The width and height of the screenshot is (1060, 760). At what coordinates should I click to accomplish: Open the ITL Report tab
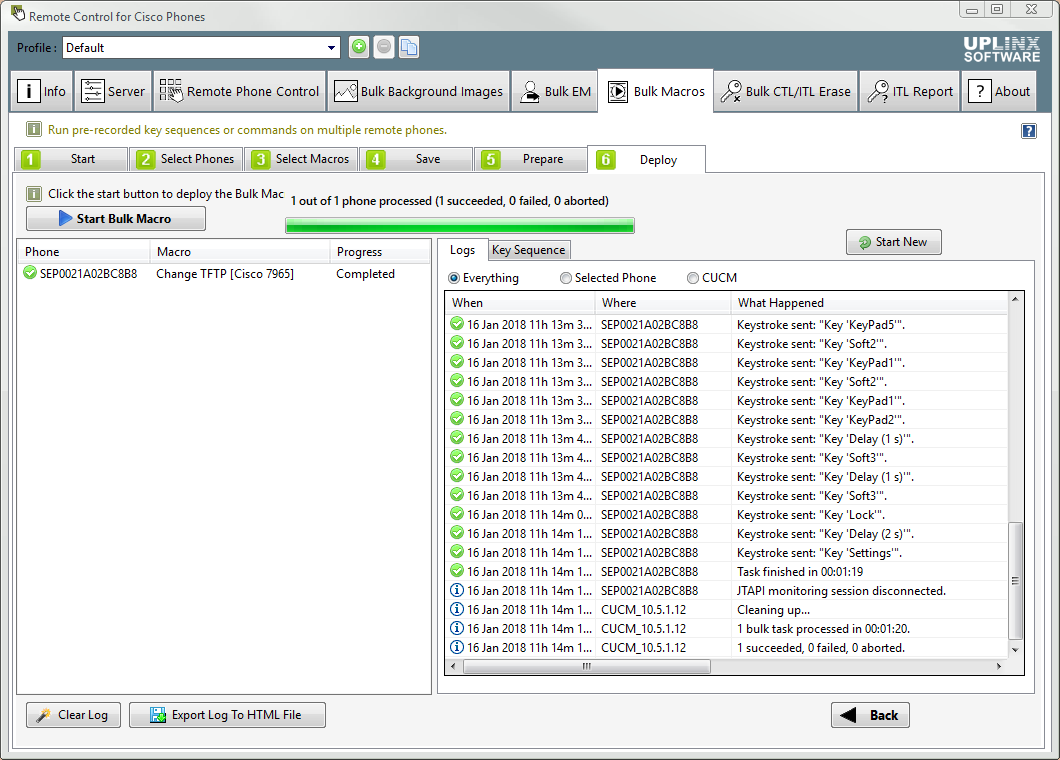click(x=910, y=91)
